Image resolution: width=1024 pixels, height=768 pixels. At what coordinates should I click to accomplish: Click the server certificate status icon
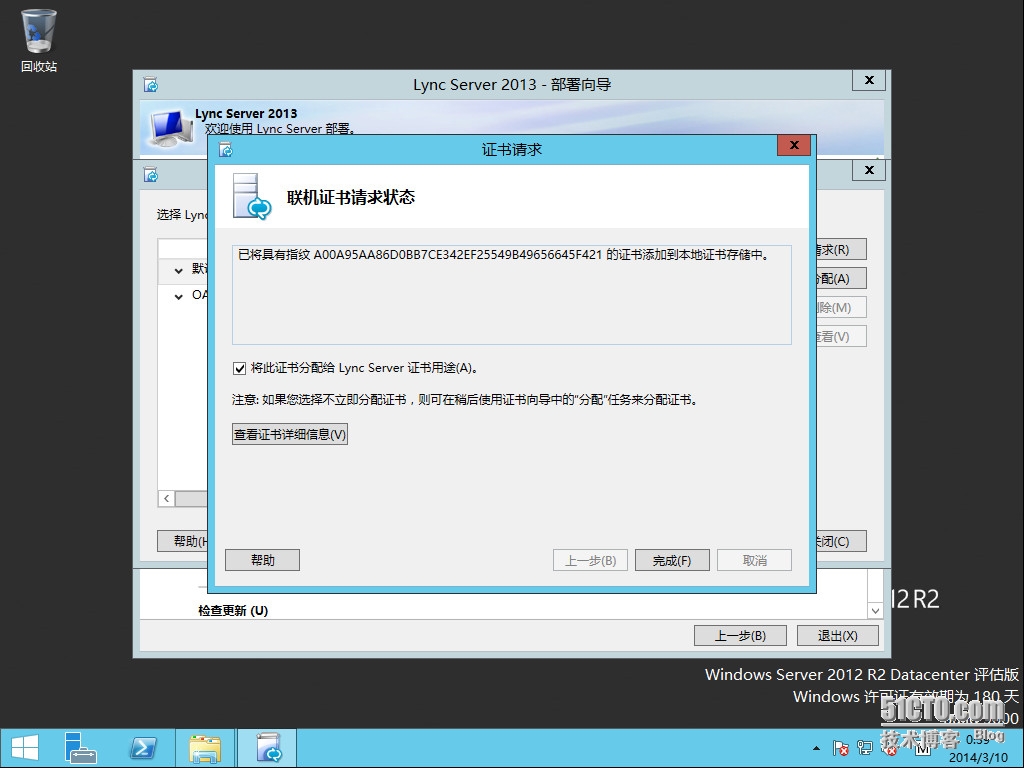tap(252, 197)
